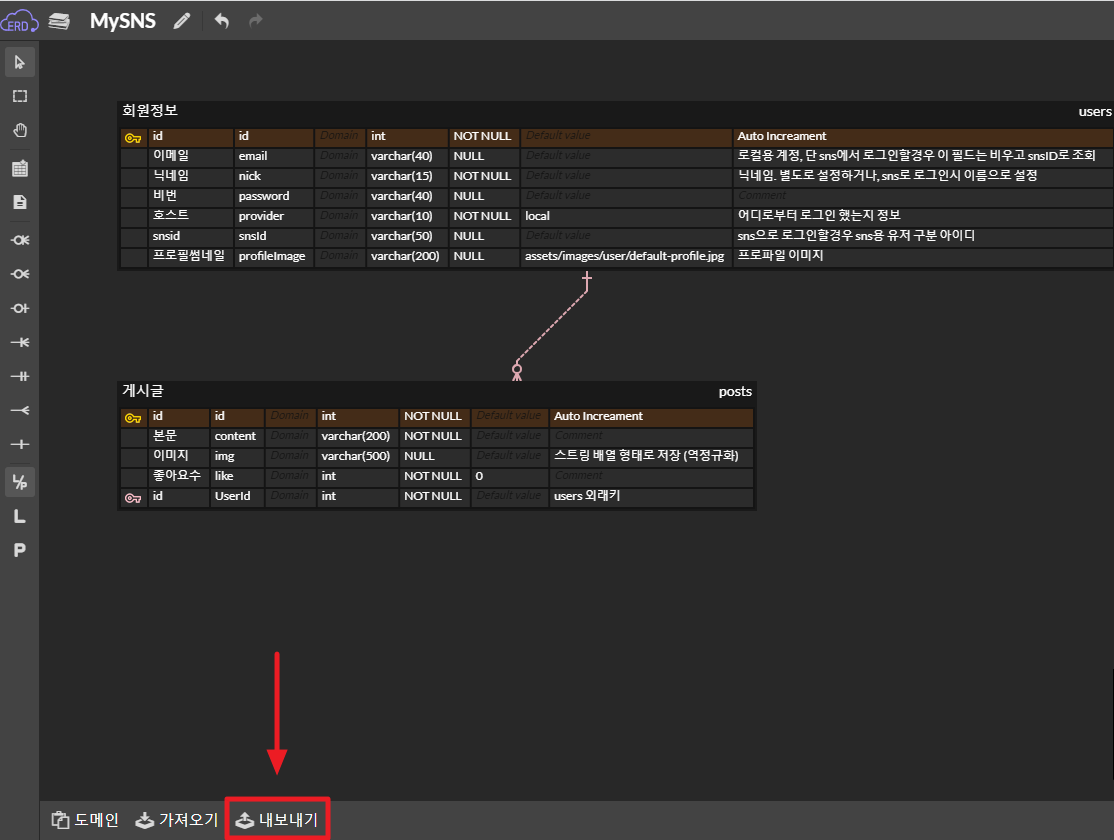Select the dashed rectangle selection tool
1114x840 pixels.
20,96
